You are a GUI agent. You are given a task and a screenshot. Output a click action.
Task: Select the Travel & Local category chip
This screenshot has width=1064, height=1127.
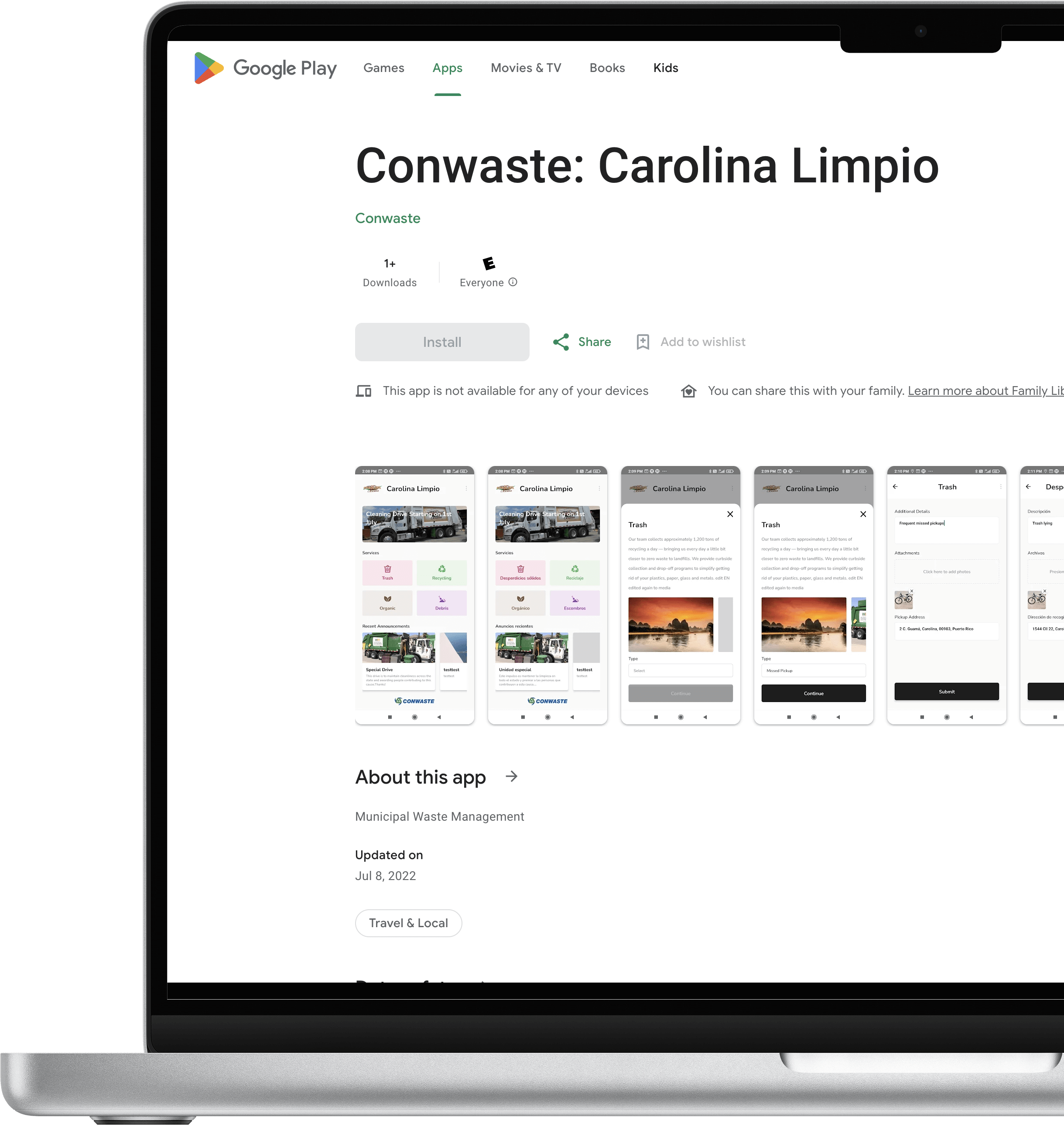coord(408,923)
